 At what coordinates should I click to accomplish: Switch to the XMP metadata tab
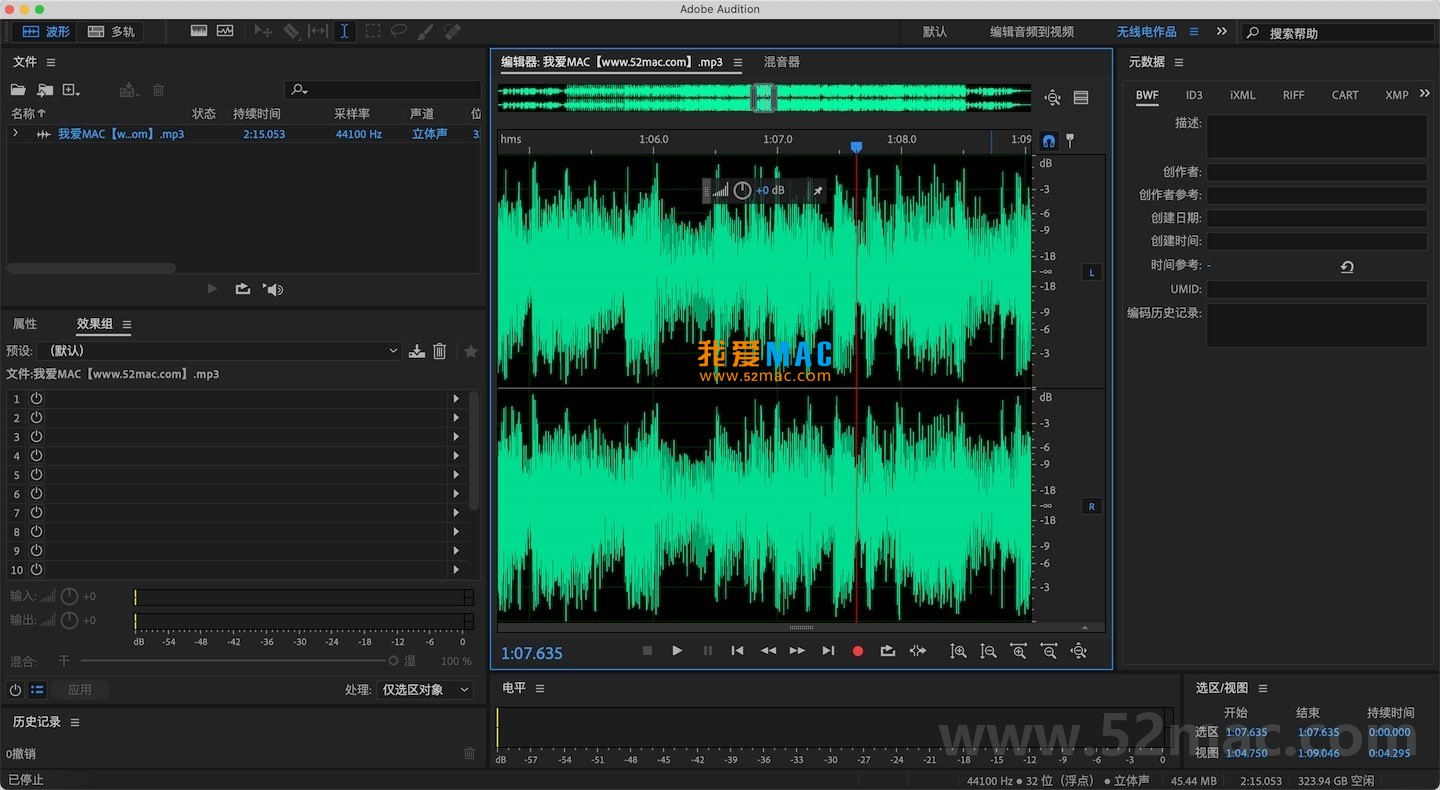[x=1397, y=95]
